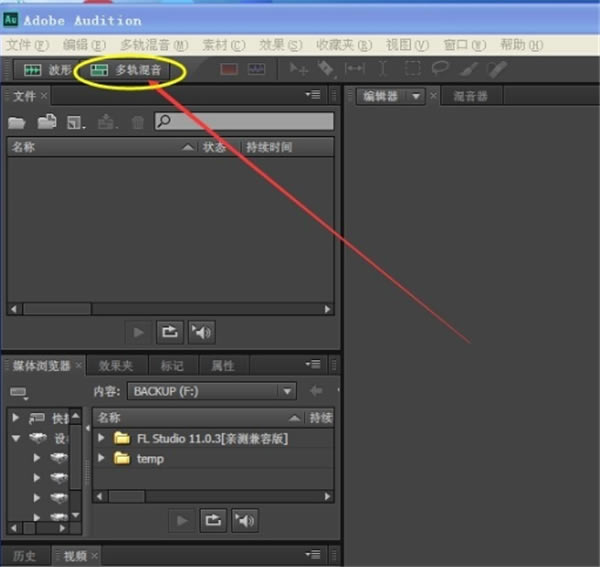
Task: Close the 文件 panel tab
Action: pos(44,95)
